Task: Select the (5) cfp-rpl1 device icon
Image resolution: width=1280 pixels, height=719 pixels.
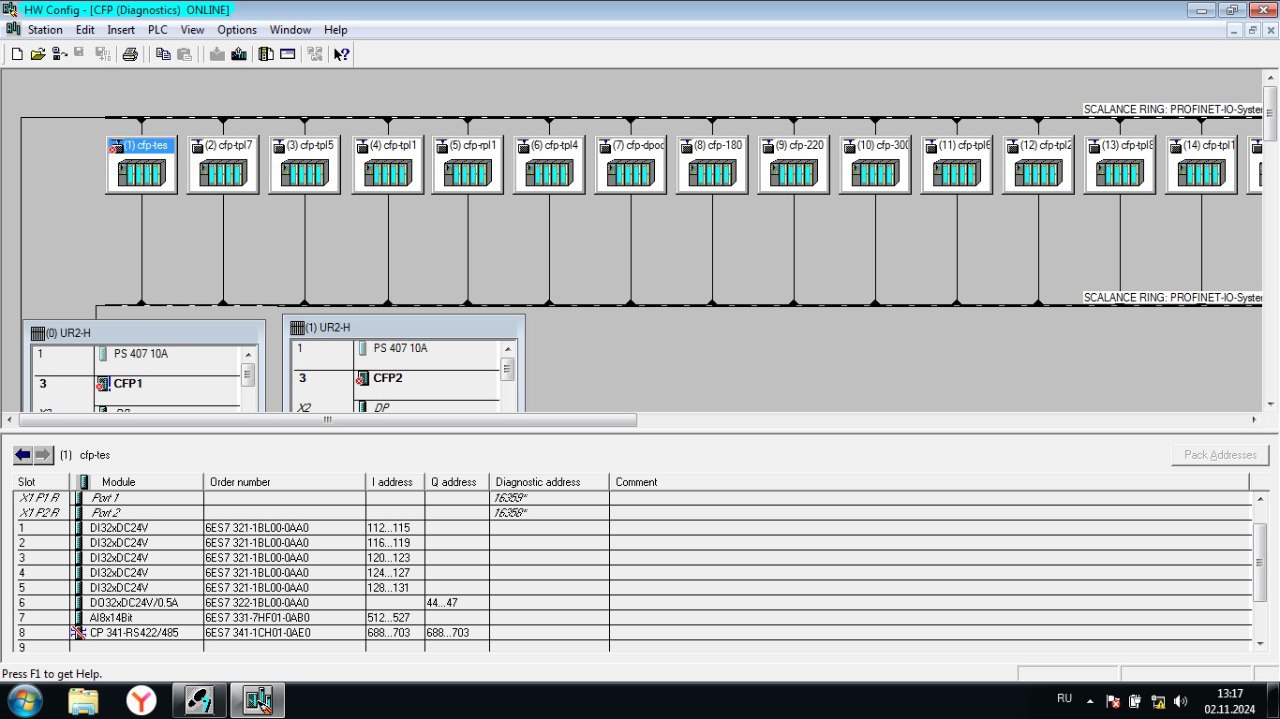Action: pos(467,164)
